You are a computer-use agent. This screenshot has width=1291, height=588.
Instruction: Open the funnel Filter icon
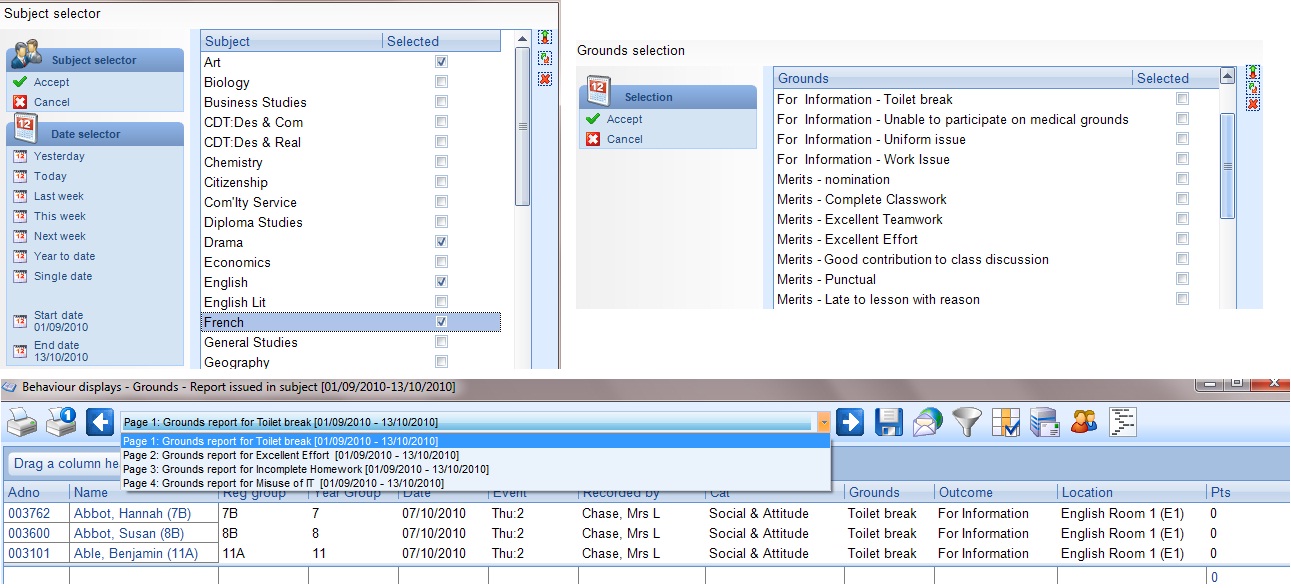click(x=967, y=422)
